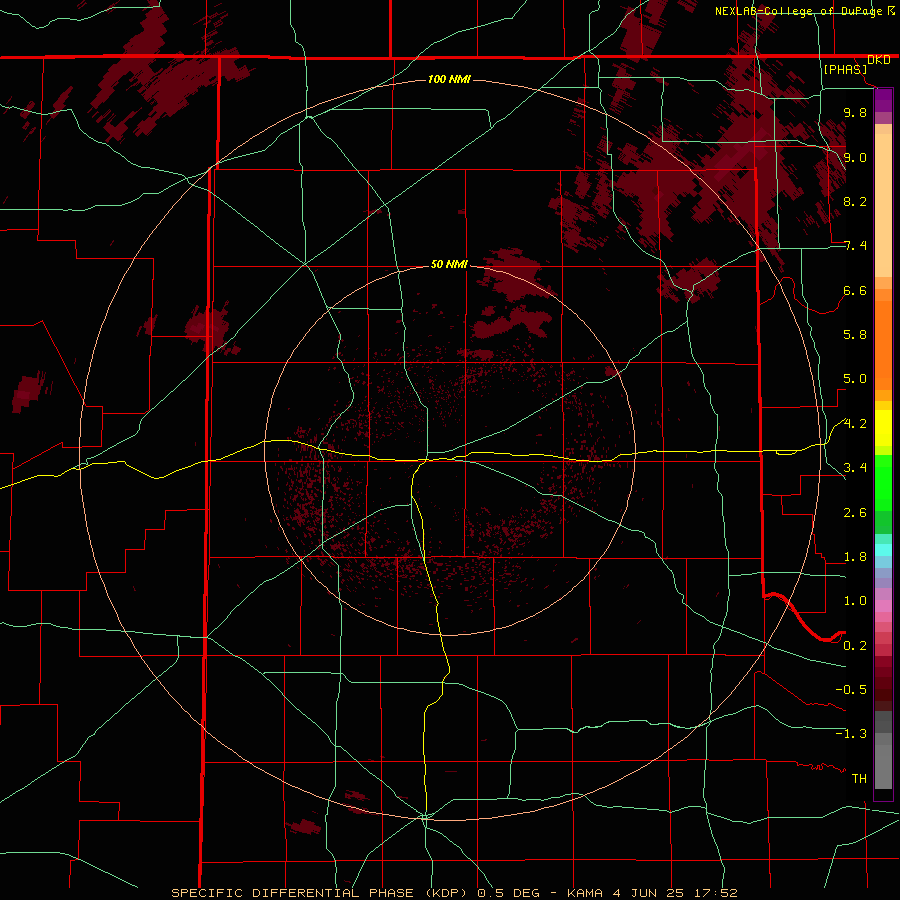The height and width of the screenshot is (900, 900).
Task: Select the -1.3 color scale value
Action: click(x=851, y=734)
